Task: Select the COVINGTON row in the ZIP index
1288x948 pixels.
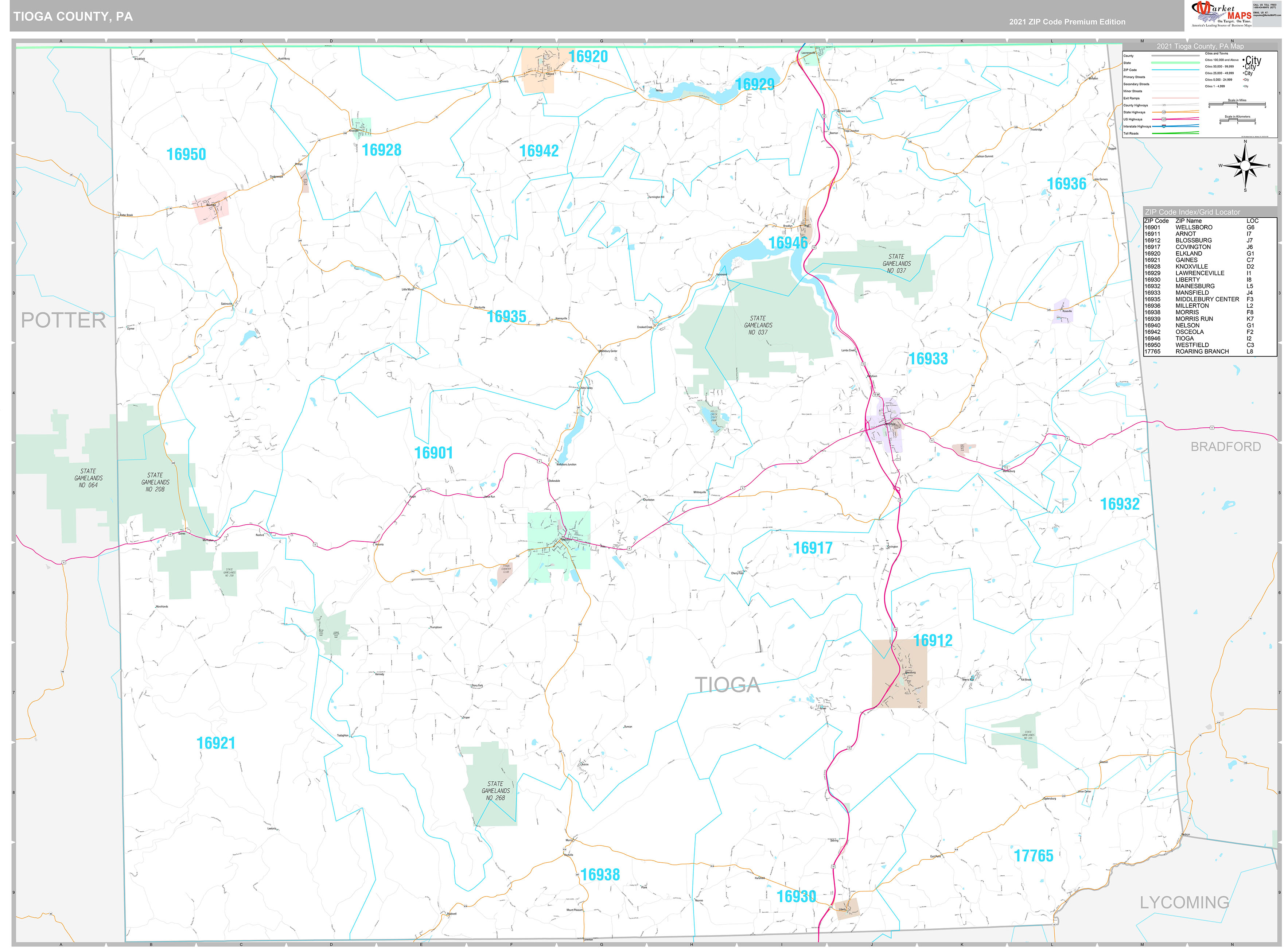Action: point(1210,247)
